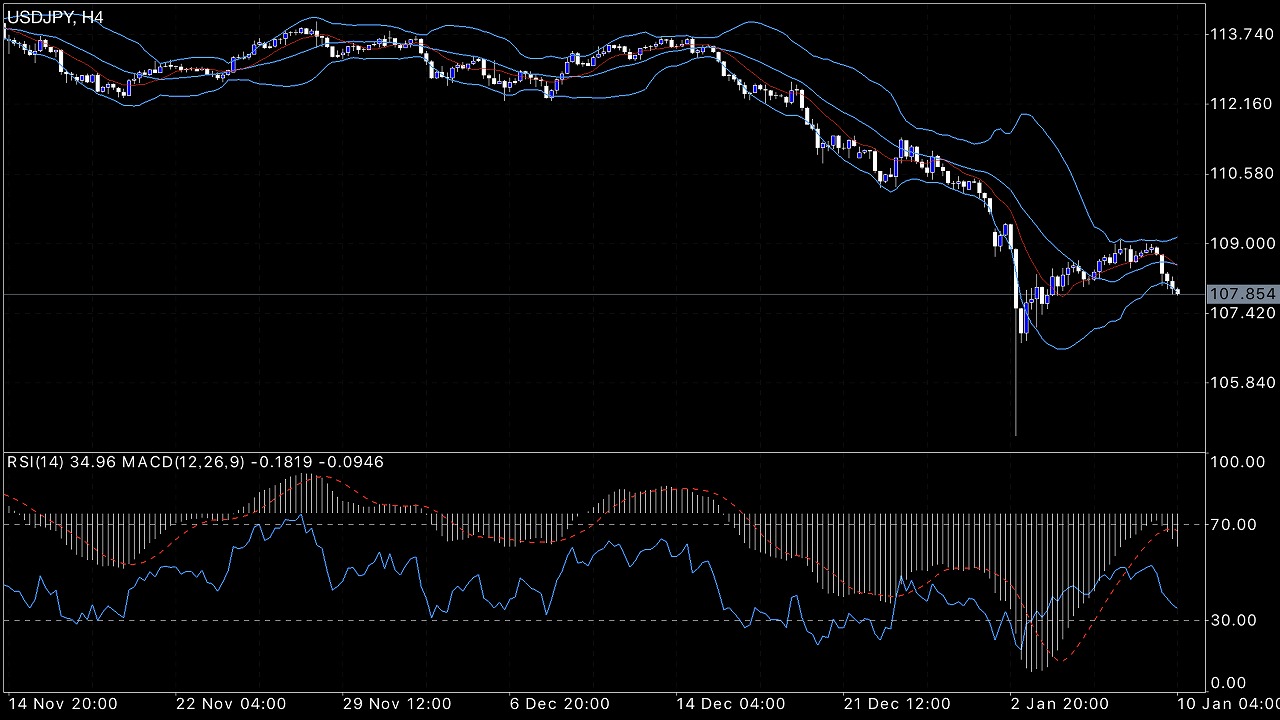This screenshot has height=720, width=1280.
Task: Click the 100.00 indicator scale label
Action: tap(1233, 461)
